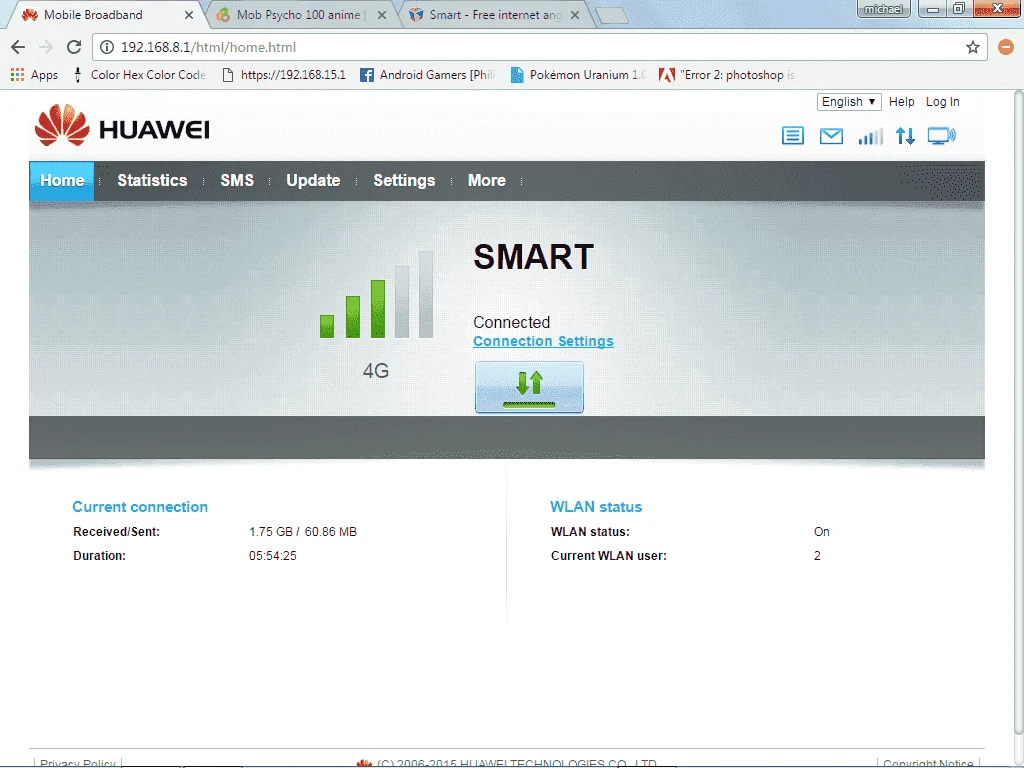Open a new tab with the blank tab button

[x=612, y=16]
